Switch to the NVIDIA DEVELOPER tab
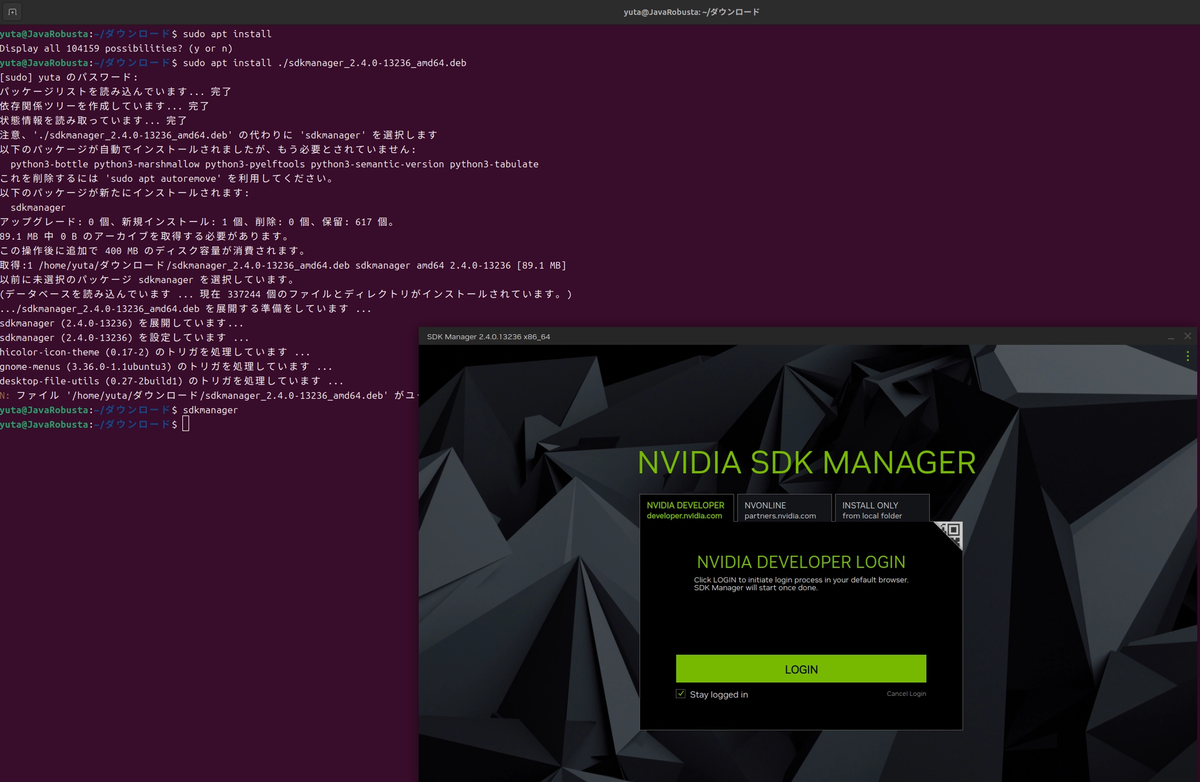The width and height of the screenshot is (1200, 782). pos(687,510)
